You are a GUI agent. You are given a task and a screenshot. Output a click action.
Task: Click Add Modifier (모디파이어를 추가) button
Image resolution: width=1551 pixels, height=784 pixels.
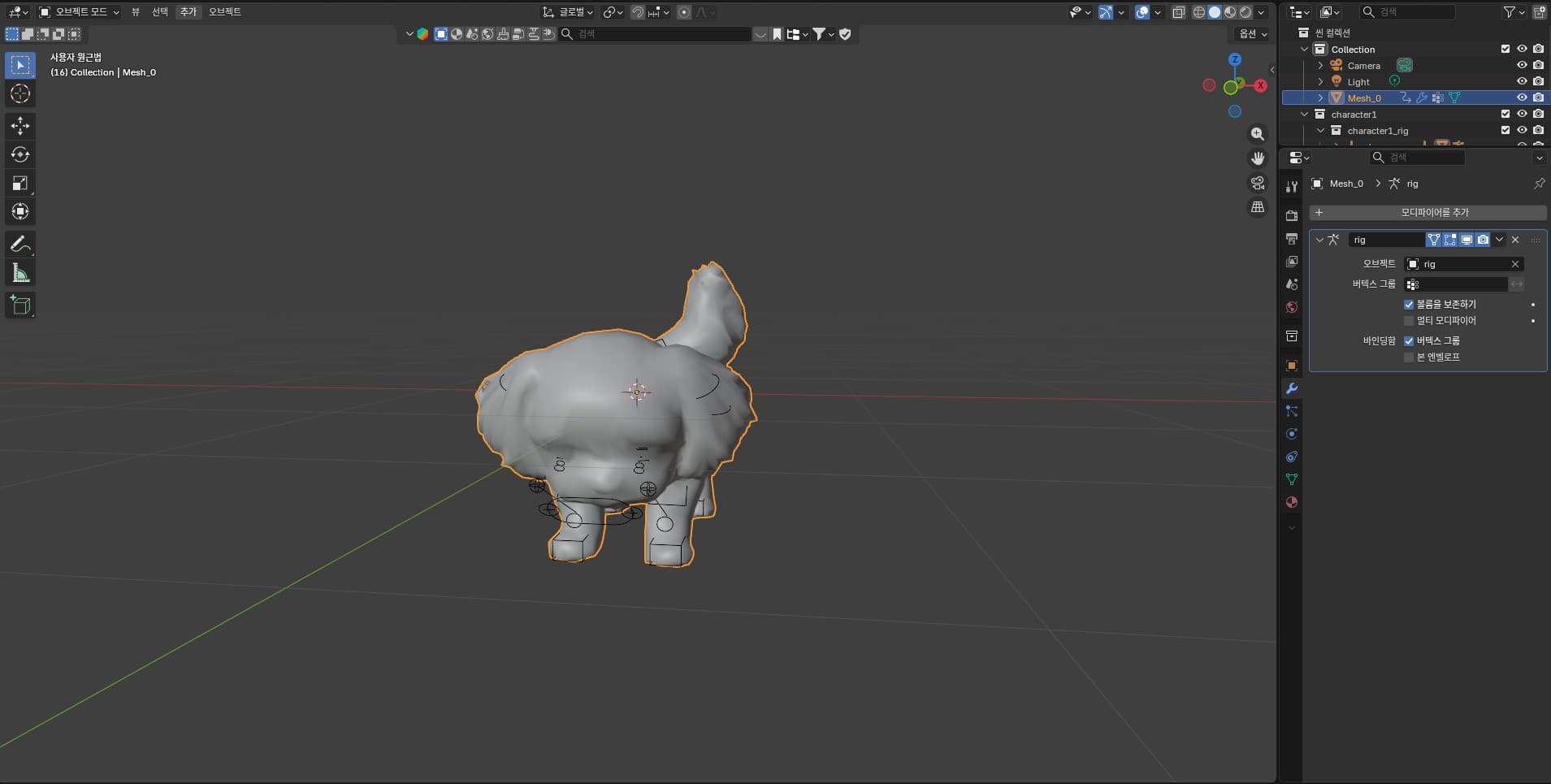click(1428, 212)
